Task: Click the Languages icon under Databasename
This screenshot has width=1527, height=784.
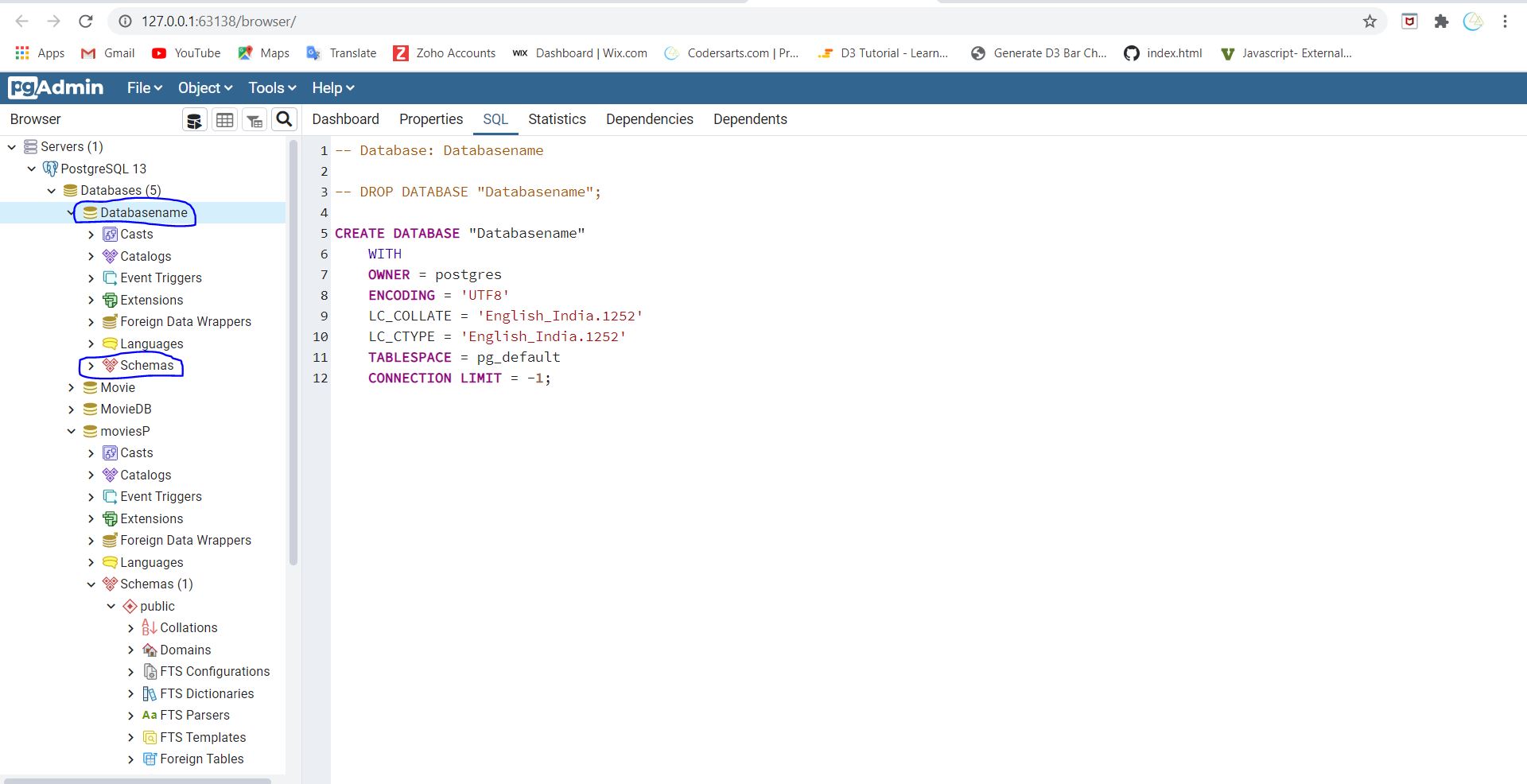Action: click(111, 343)
